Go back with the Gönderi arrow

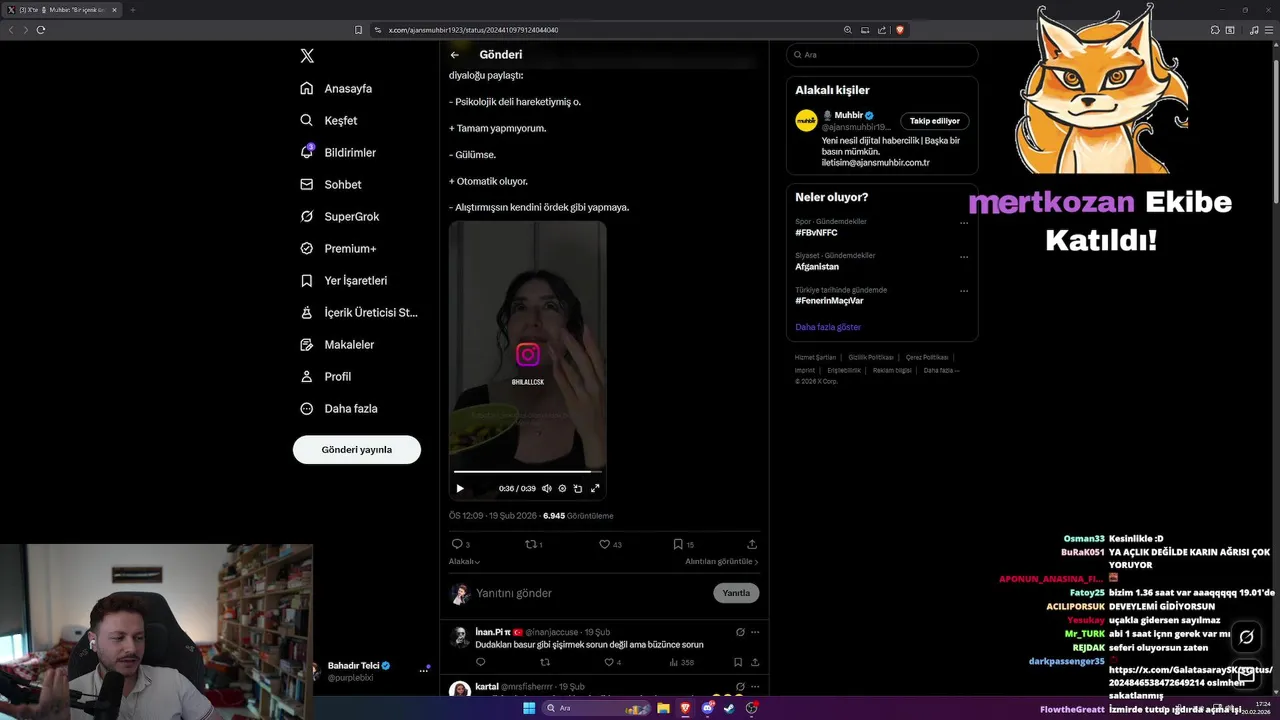pyautogui.click(x=455, y=55)
